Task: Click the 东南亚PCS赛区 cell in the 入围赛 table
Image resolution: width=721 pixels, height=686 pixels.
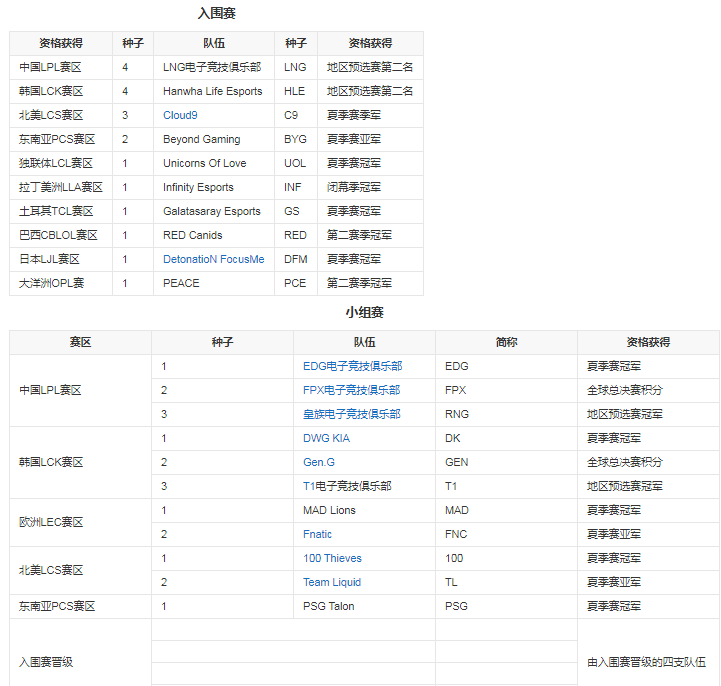Action: pyautogui.click(x=61, y=139)
